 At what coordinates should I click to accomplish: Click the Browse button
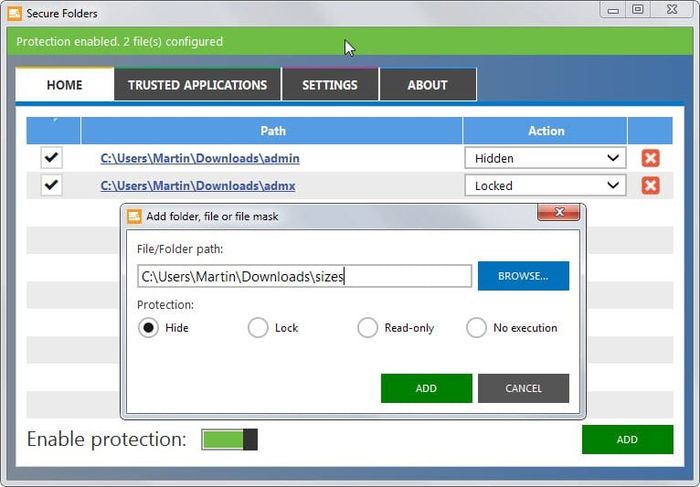tap(523, 276)
